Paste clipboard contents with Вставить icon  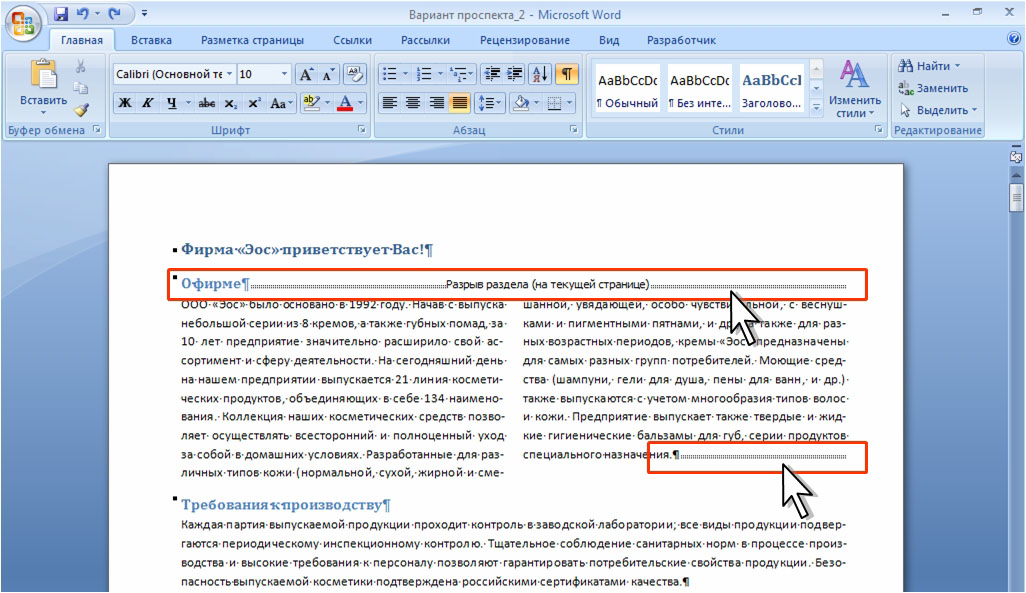(x=43, y=75)
